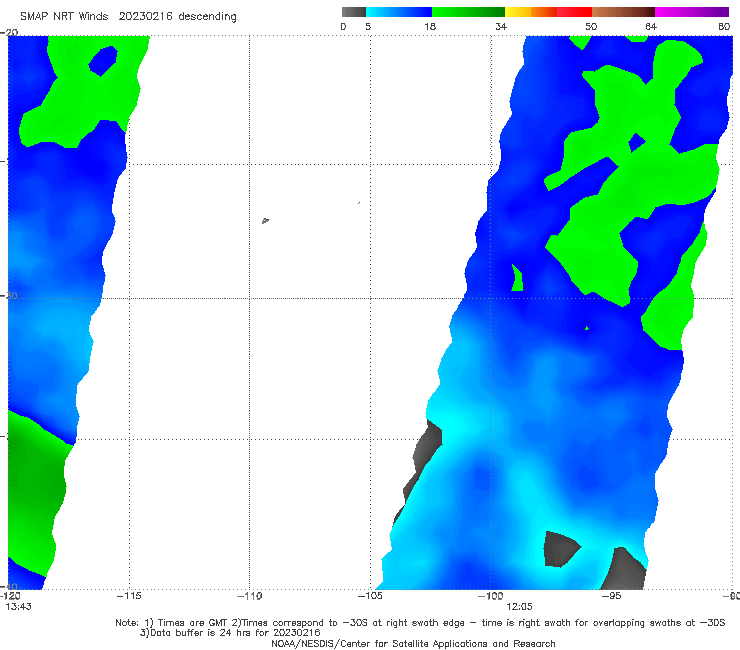Click the color bar label "34"
This screenshot has height=650, width=740.
tap(501, 27)
